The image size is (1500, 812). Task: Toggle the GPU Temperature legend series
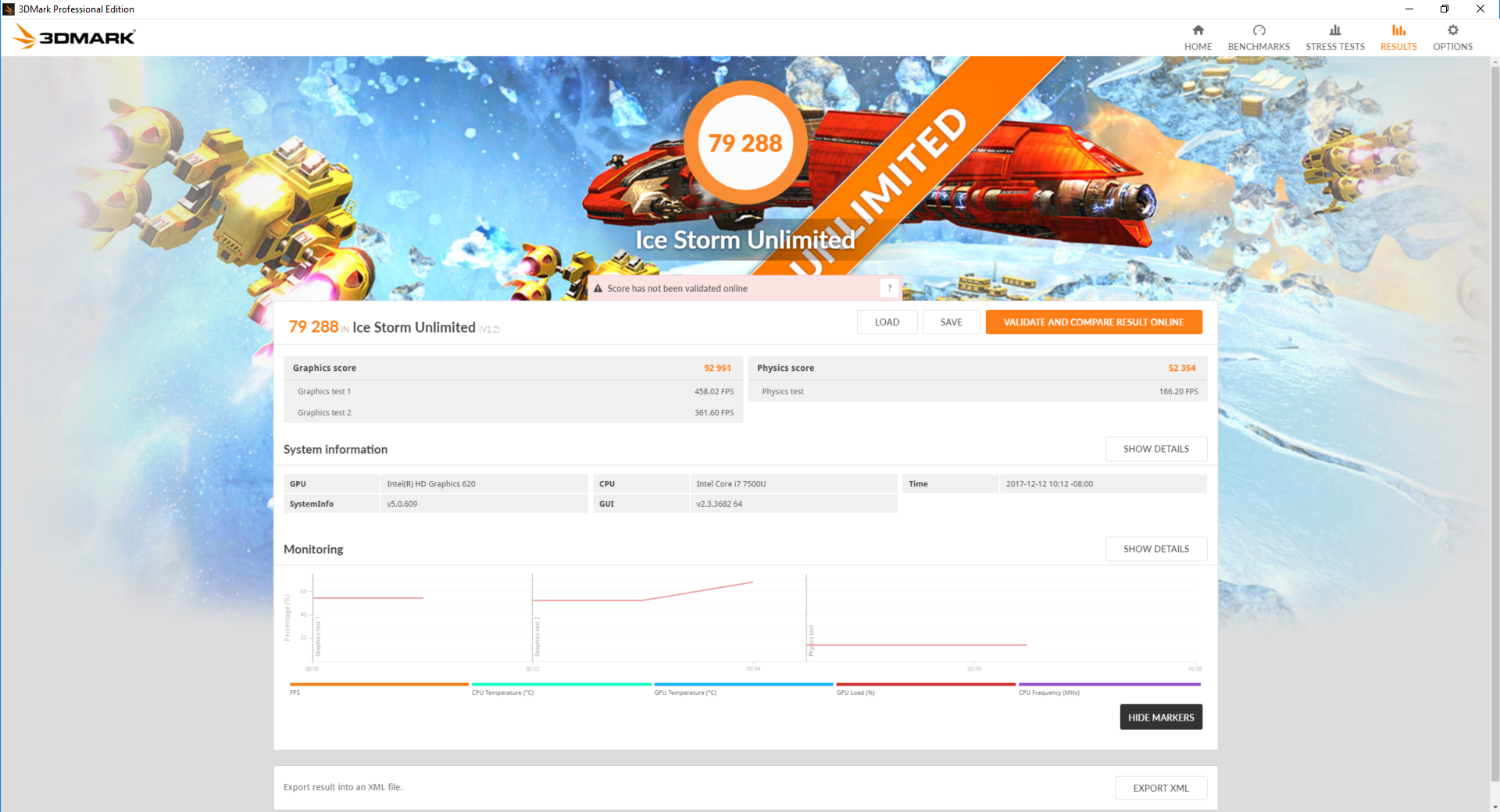744,689
